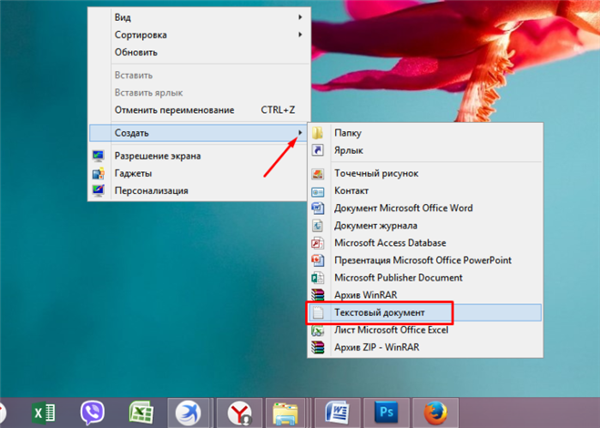
Task: Click the bitmap icon beside Точечный рисунок
Action: click(318, 174)
